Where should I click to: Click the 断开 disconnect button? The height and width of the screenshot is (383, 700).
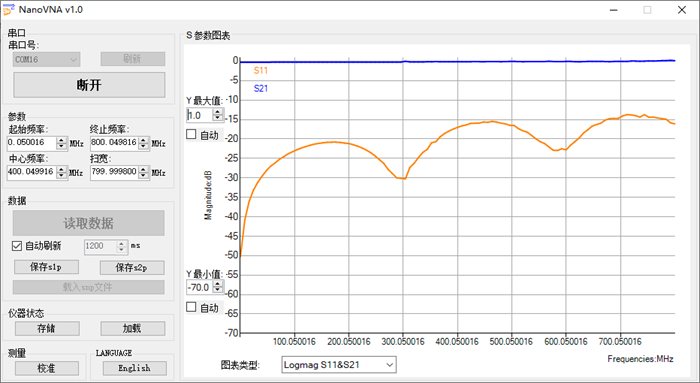pyautogui.click(x=89, y=85)
